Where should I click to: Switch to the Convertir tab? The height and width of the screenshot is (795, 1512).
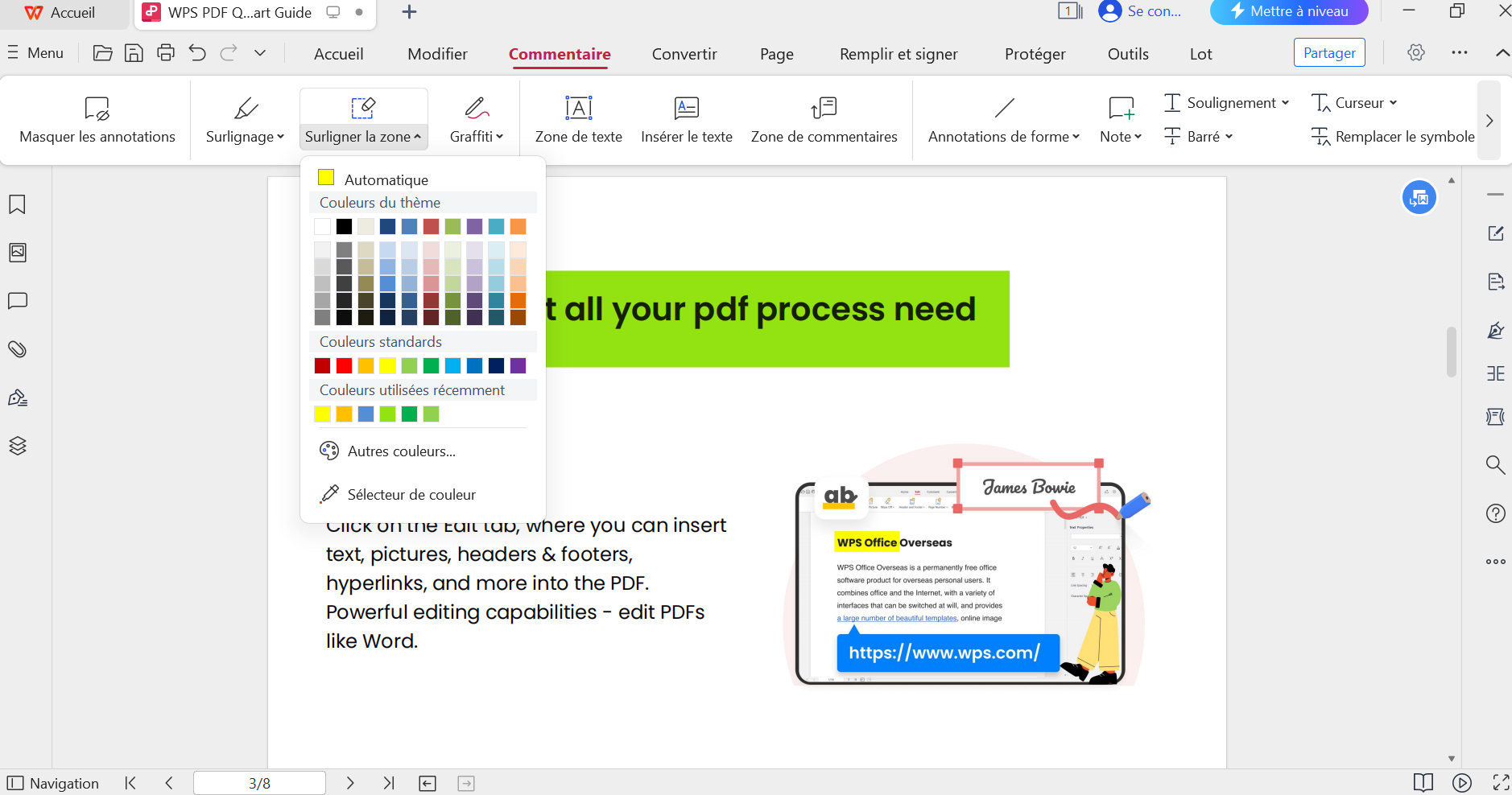(684, 54)
